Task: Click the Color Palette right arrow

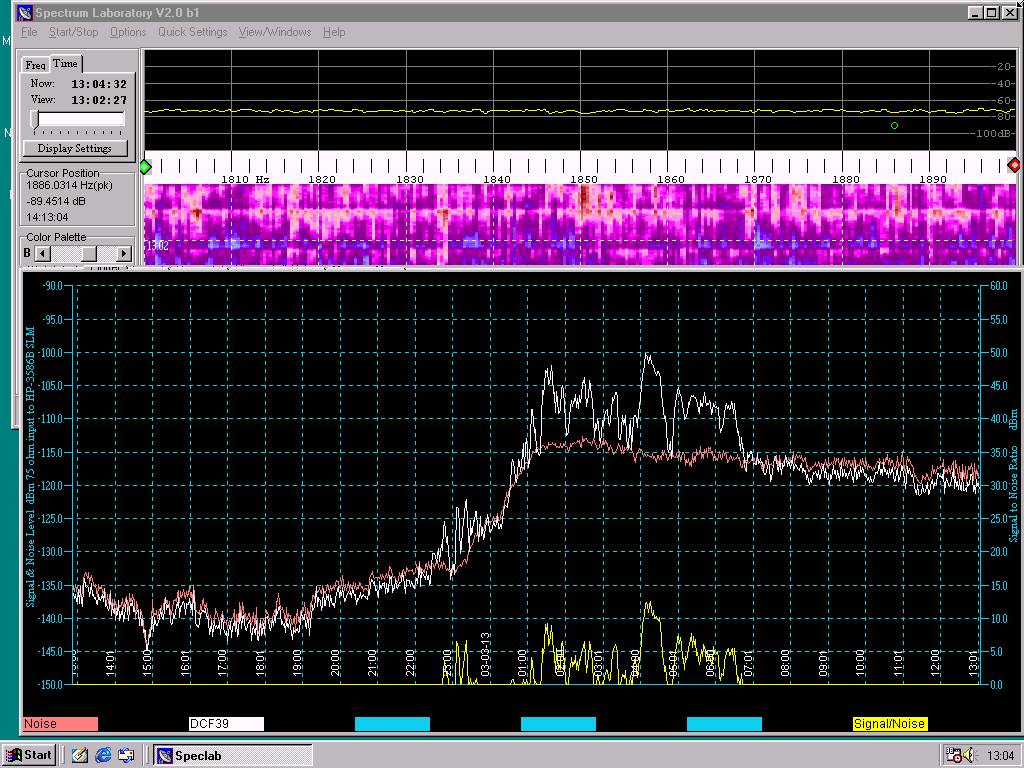Action: [124, 253]
